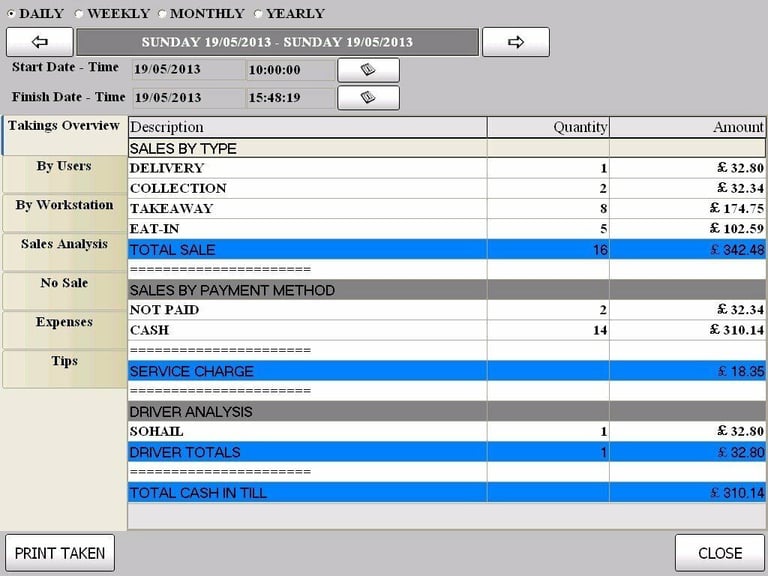Click the CLOSE button
Screen dimensions: 768x576
[720, 553]
